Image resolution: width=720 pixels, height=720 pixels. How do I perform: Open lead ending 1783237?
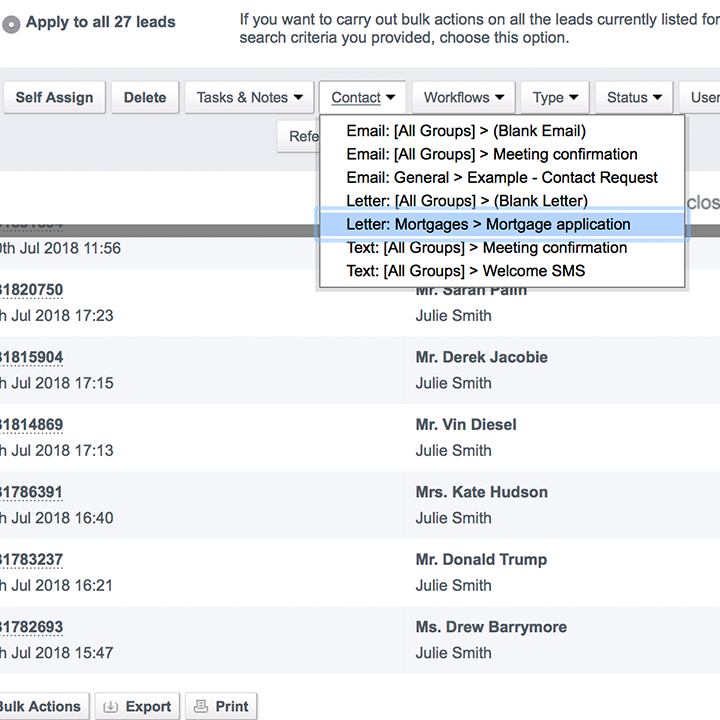[x=31, y=560]
